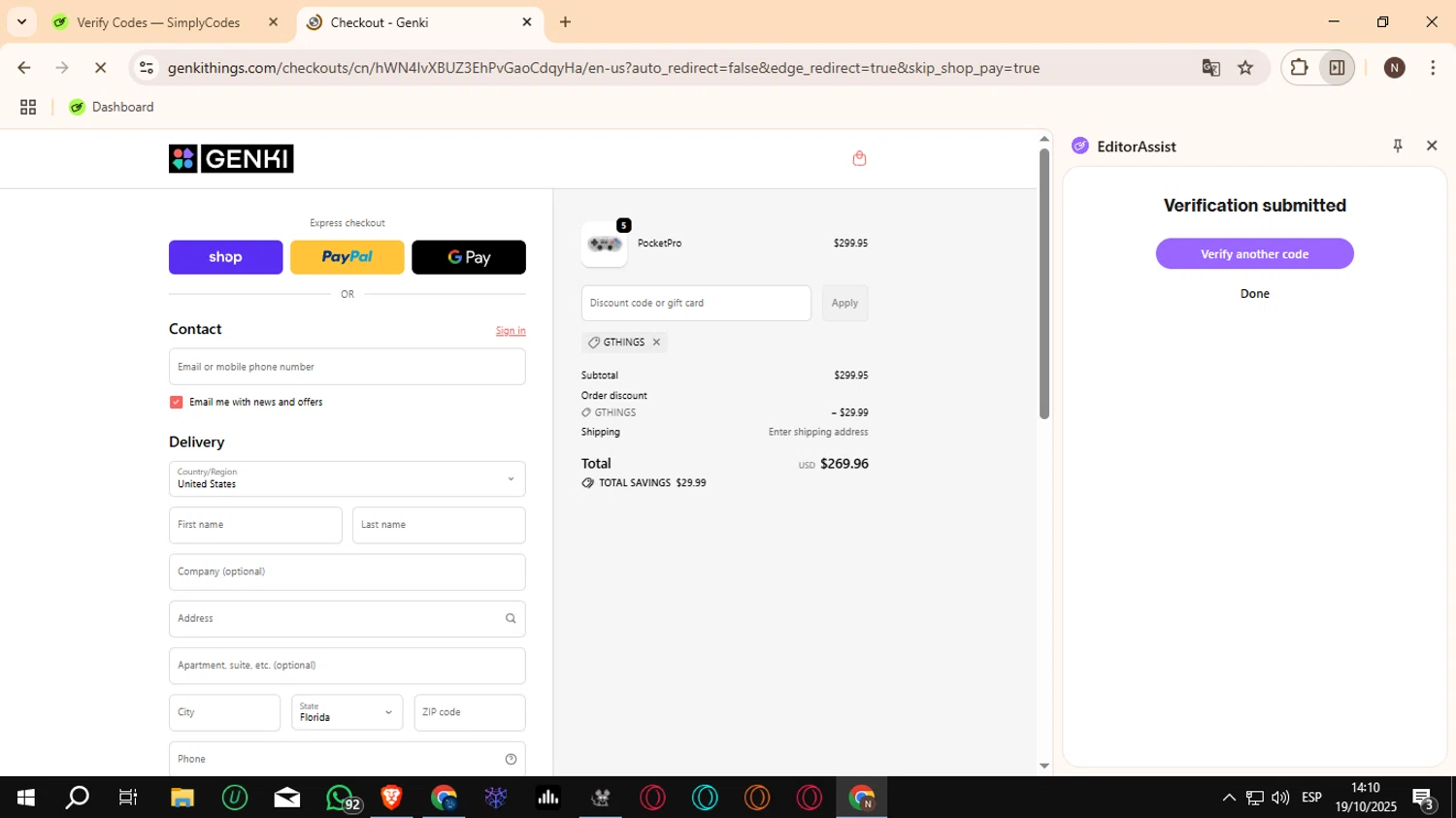The width and height of the screenshot is (1456, 818).
Task: Close the Verify Codes tab
Action: [x=273, y=22]
